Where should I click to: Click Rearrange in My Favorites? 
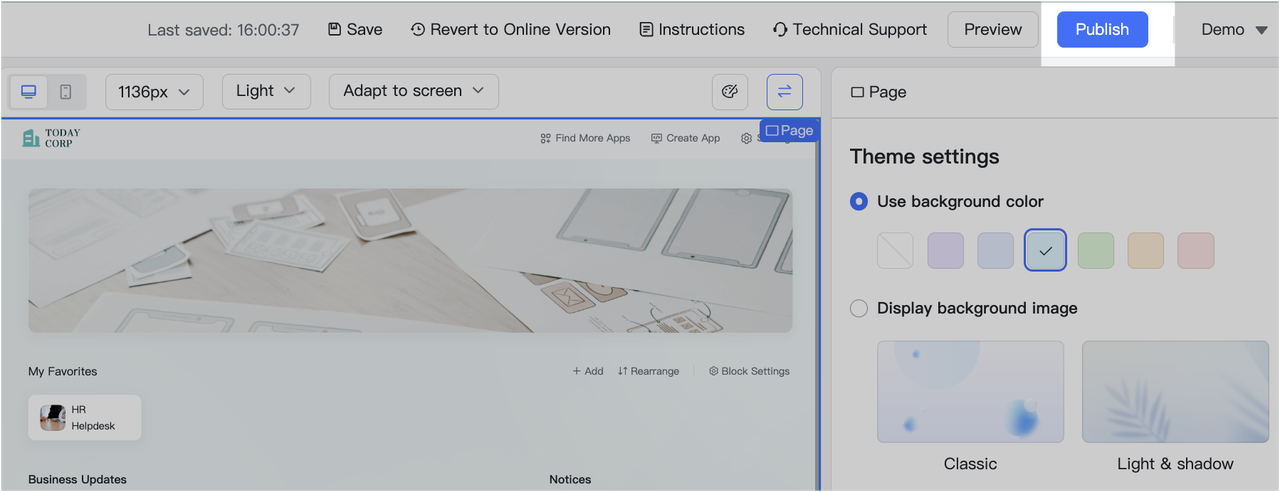tap(648, 371)
